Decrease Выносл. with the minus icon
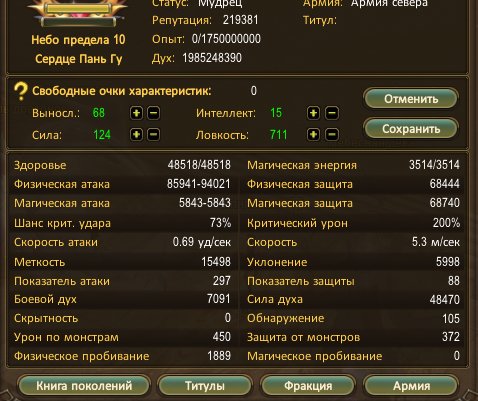The height and width of the screenshot is (401, 478). point(153,113)
